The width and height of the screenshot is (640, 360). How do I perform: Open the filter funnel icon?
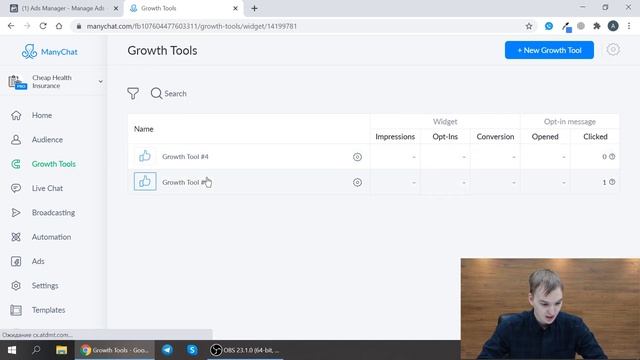point(133,93)
